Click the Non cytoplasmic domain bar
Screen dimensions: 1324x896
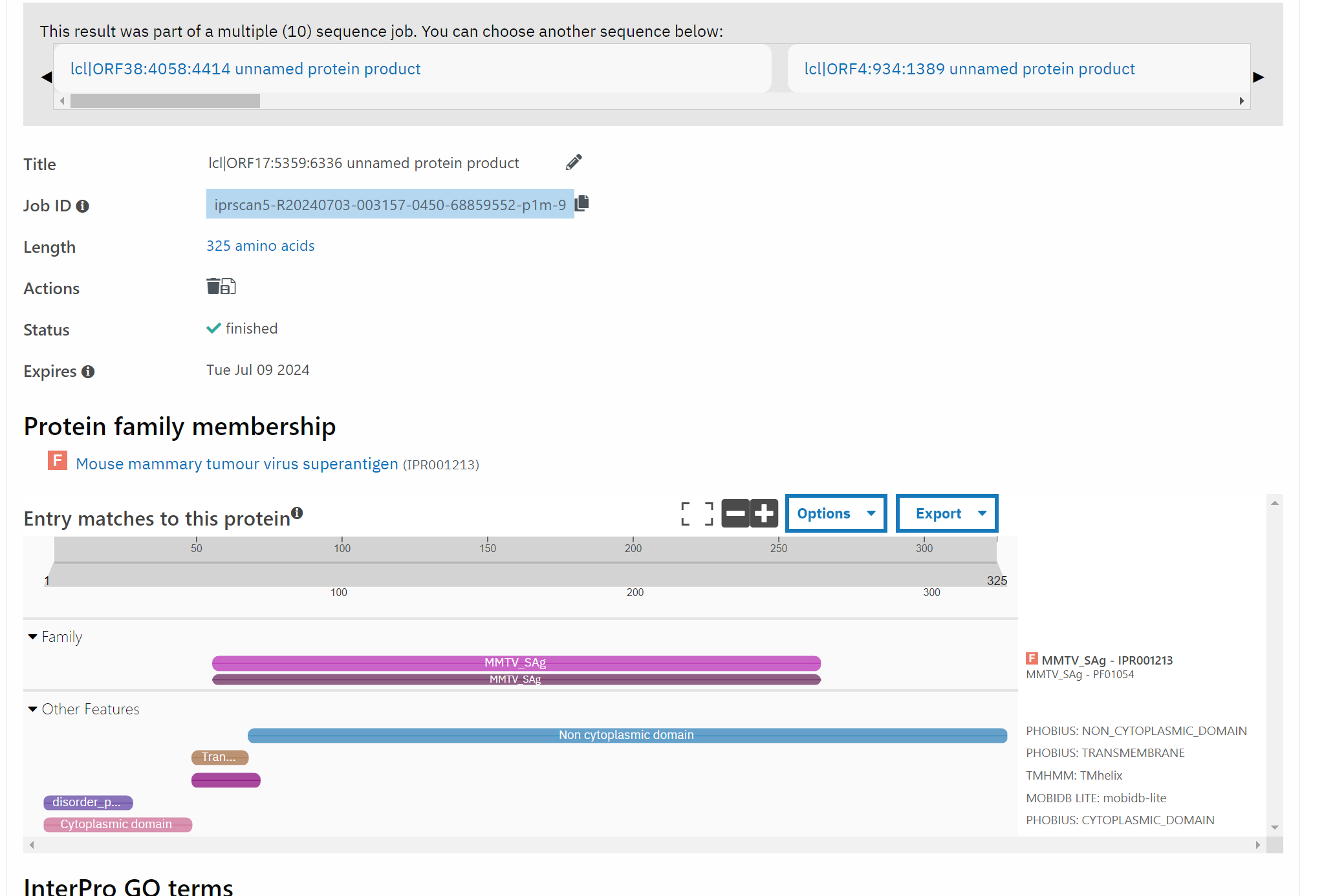tap(627, 735)
